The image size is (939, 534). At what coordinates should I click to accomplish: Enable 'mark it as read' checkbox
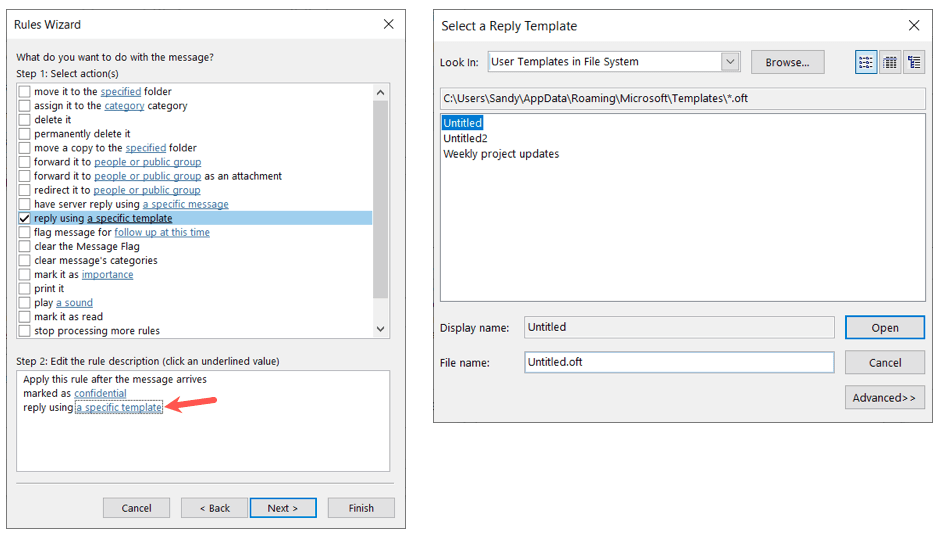pos(24,317)
